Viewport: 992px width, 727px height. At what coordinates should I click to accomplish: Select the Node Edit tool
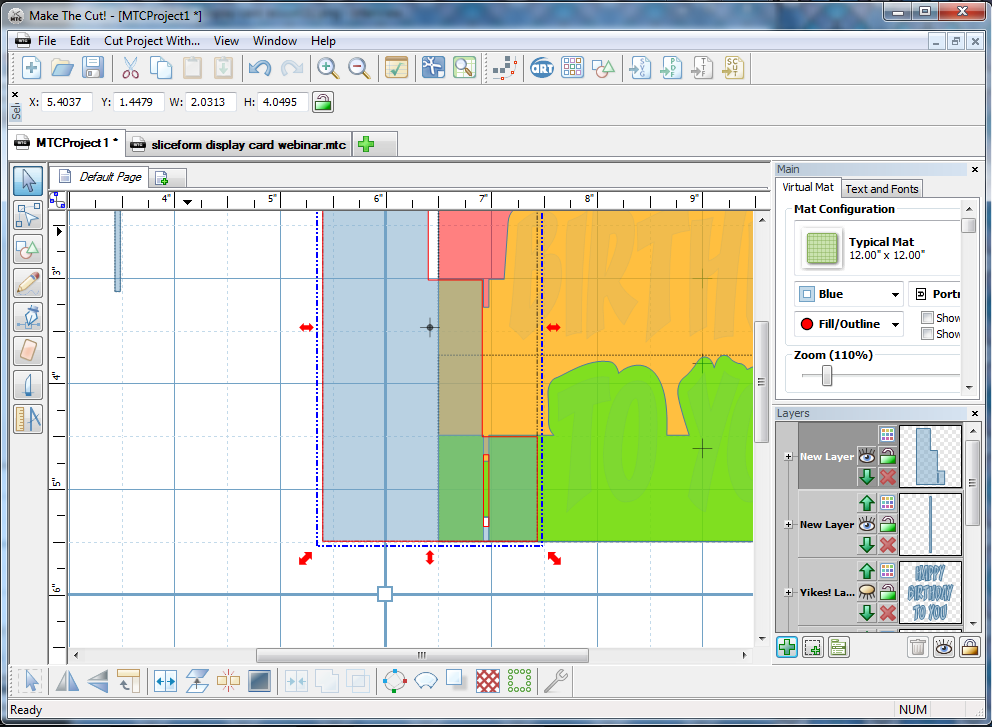tap(28, 215)
